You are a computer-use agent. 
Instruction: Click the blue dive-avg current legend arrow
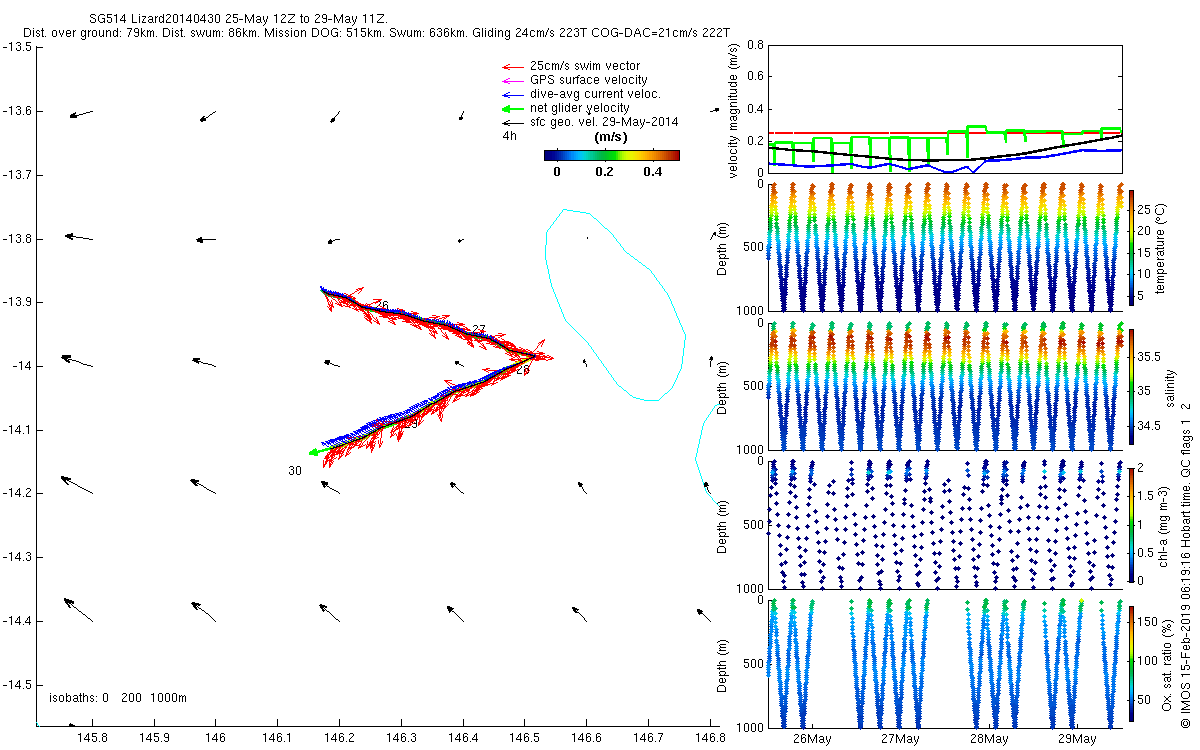[511, 94]
